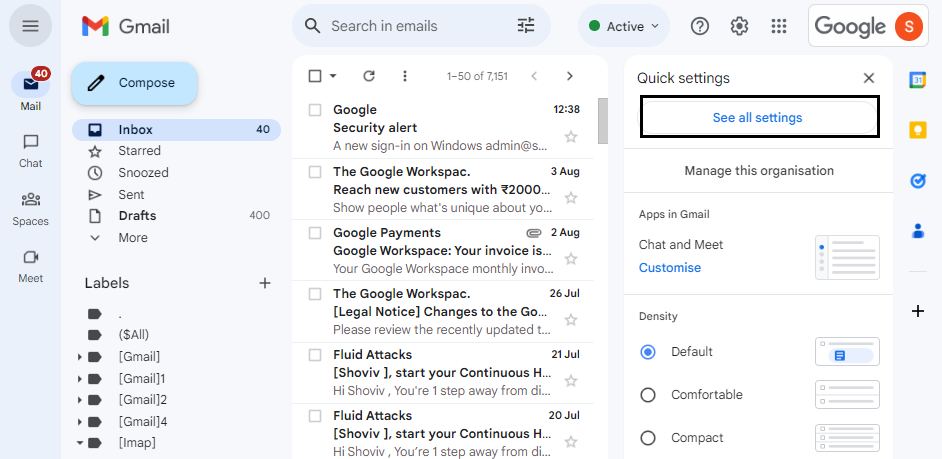Click the Chat and Meet layout thumbnail

847,258
